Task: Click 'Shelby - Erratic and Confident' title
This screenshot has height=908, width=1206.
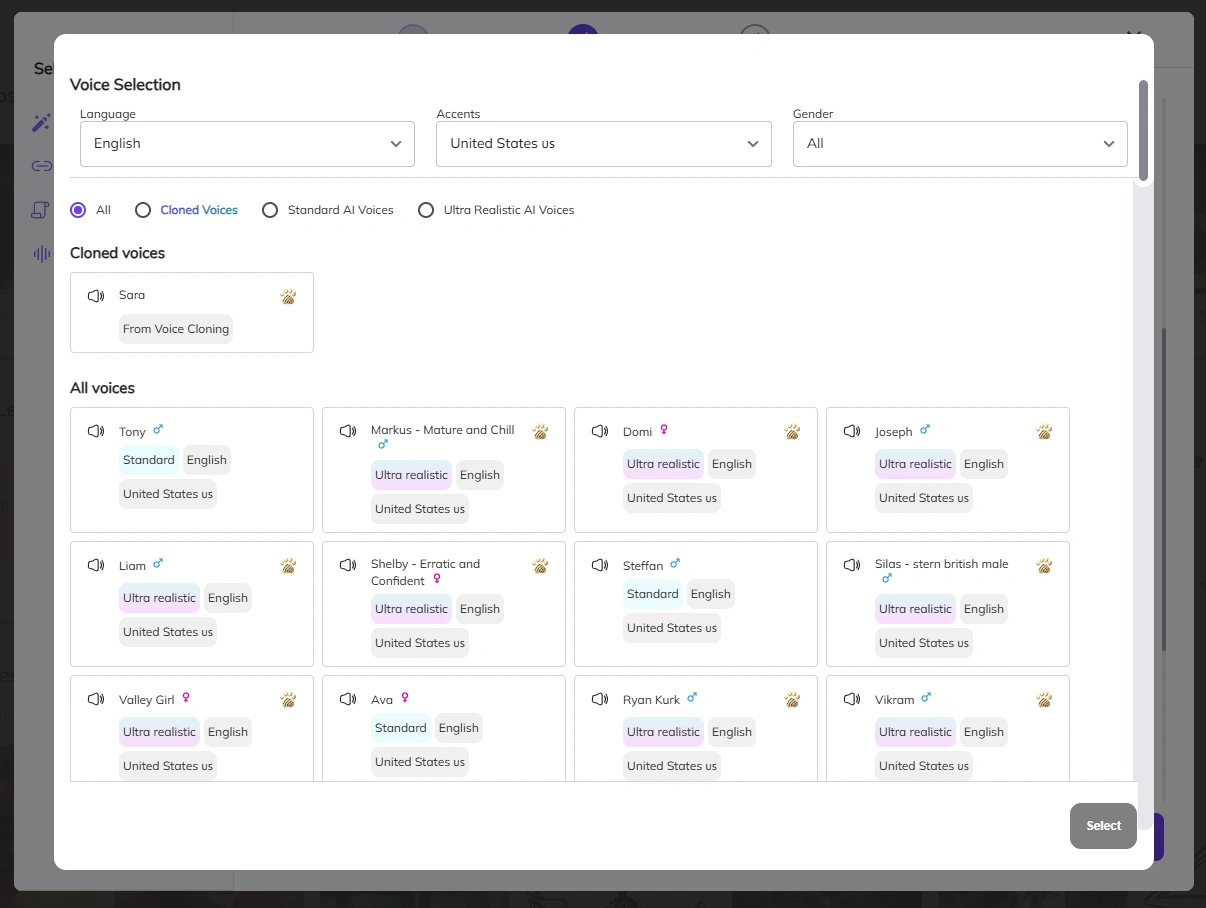Action: pos(425,572)
